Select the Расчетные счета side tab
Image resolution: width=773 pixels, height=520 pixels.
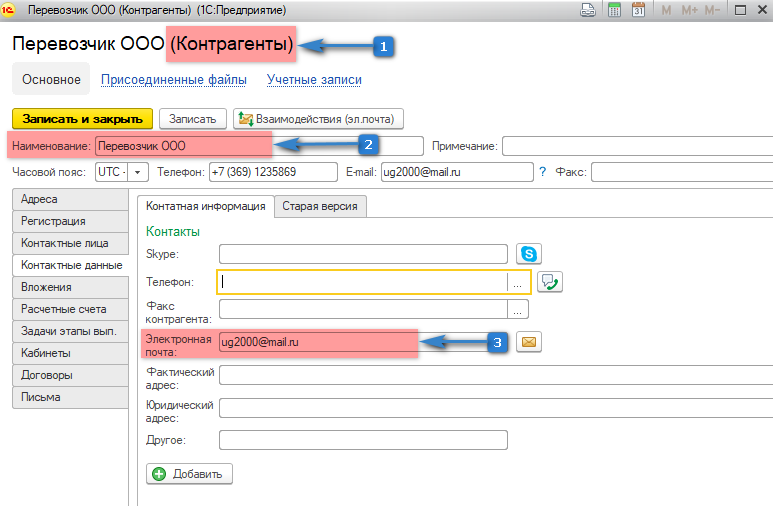(x=64, y=309)
